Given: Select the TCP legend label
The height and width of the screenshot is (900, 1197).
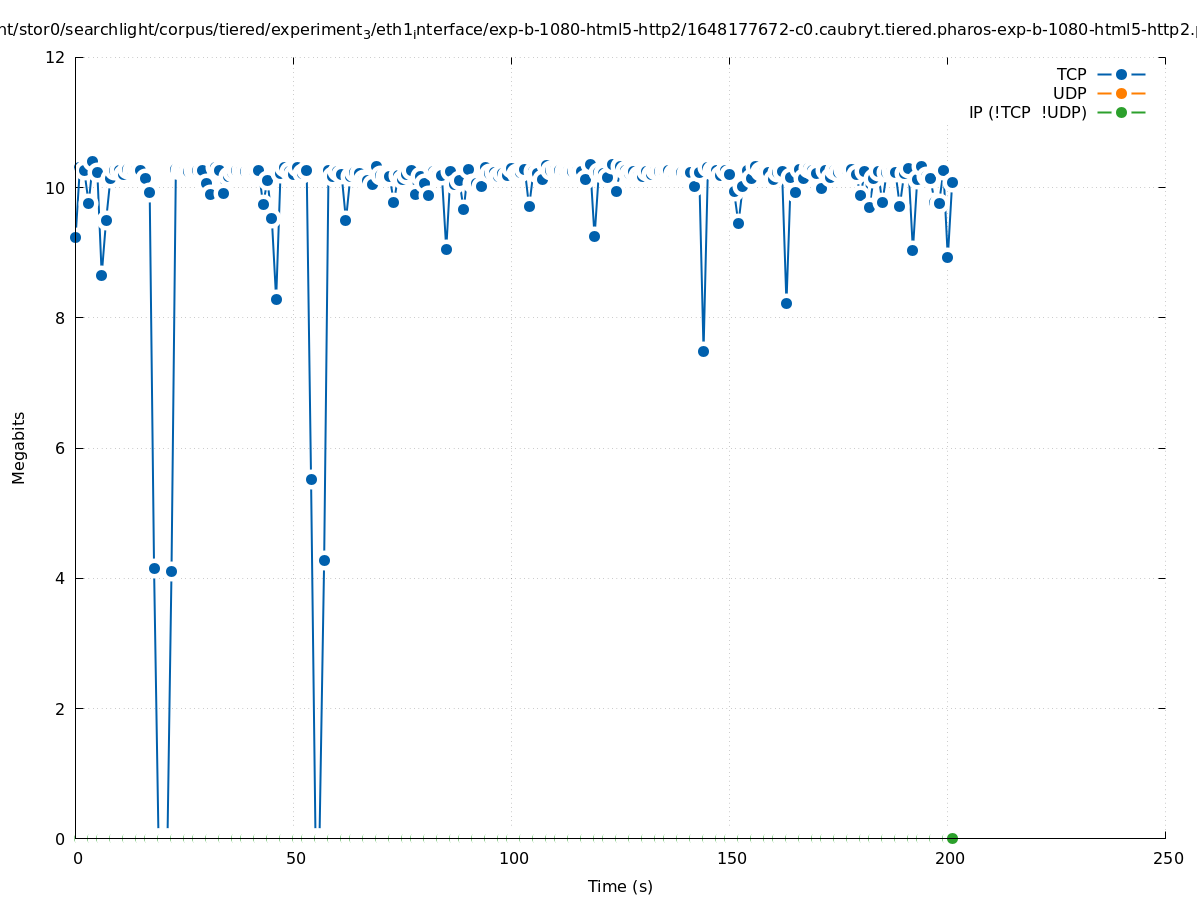Looking at the screenshot, I should coord(1071,74).
